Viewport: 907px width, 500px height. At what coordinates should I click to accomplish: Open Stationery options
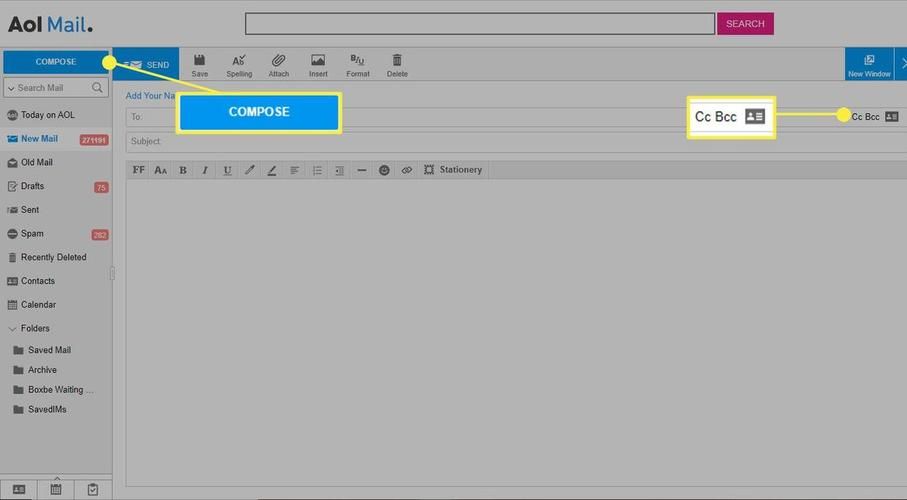click(x=453, y=170)
